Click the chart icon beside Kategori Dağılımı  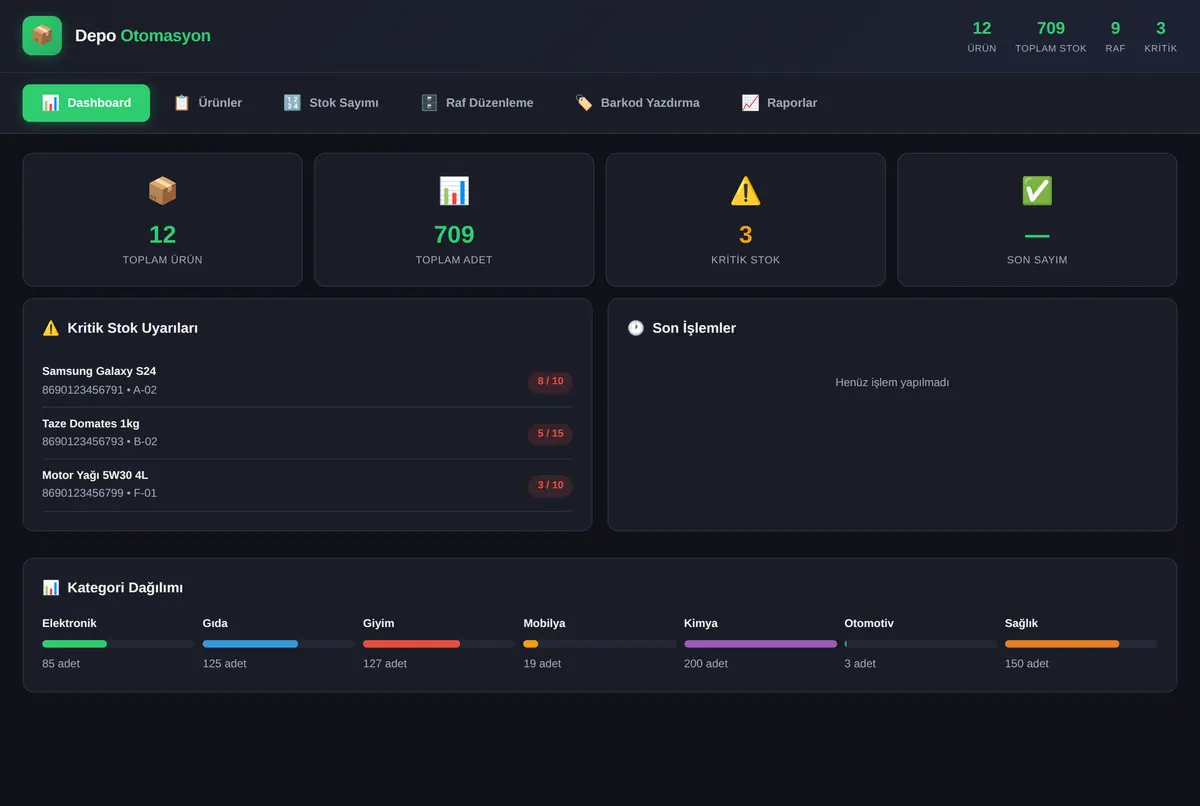pyautogui.click(x=51, y=588)
